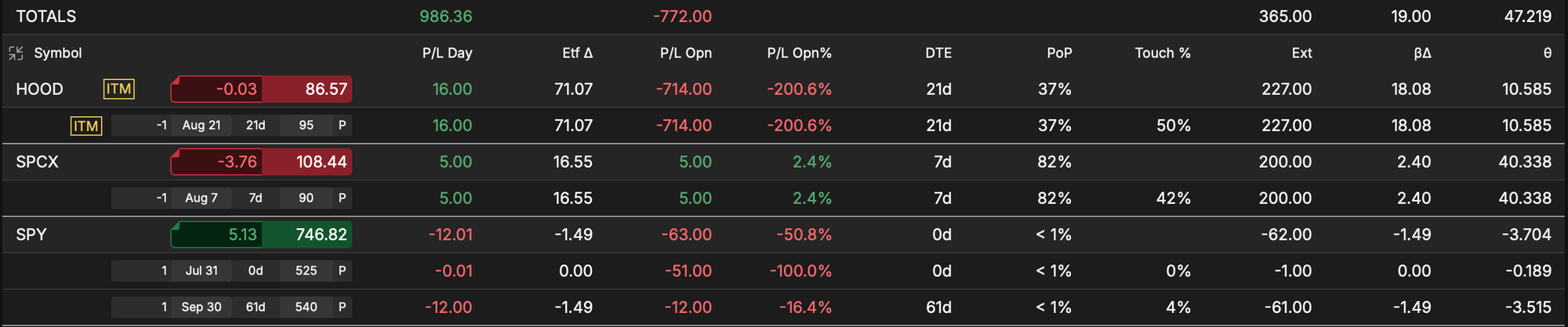
Task: Collapse the SPCX symbol group
Action: [38, 162]
